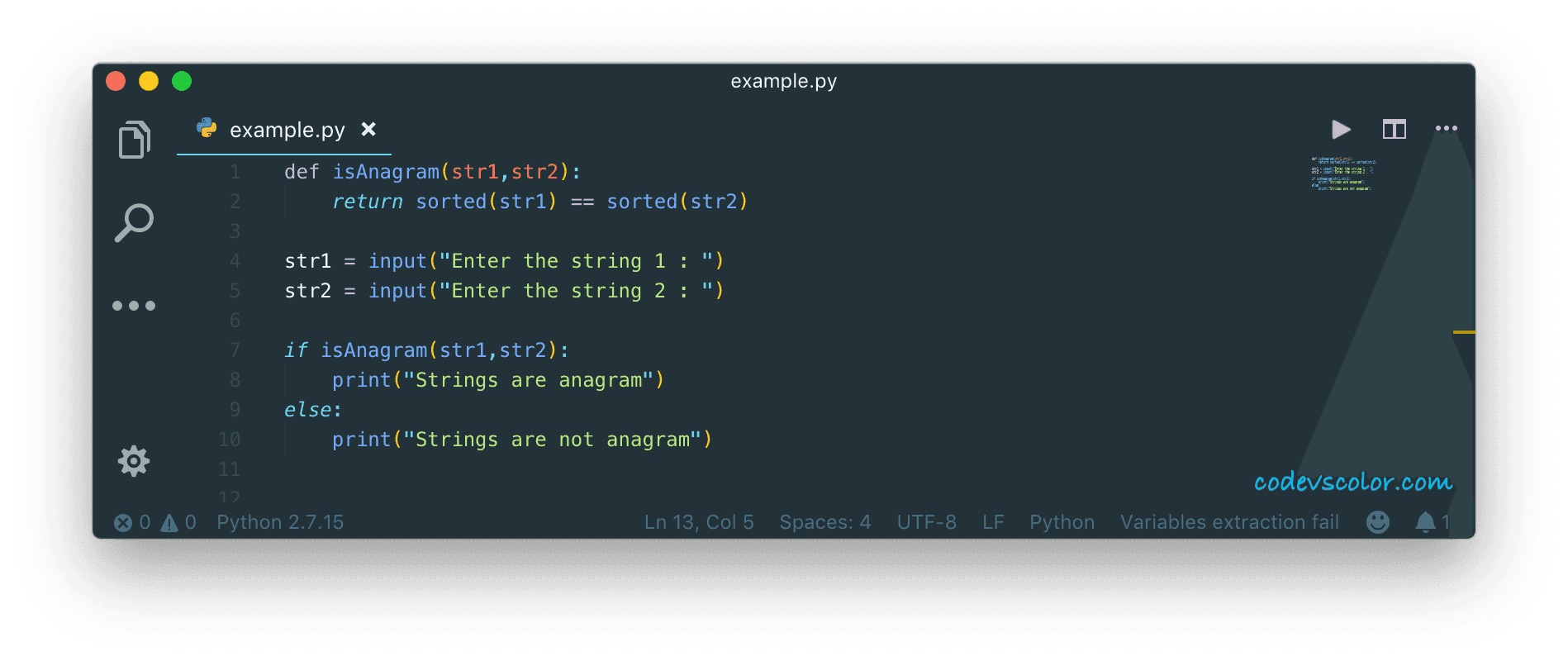Open the Explorer files icon
1568x661 pixels.
(135, 139)
